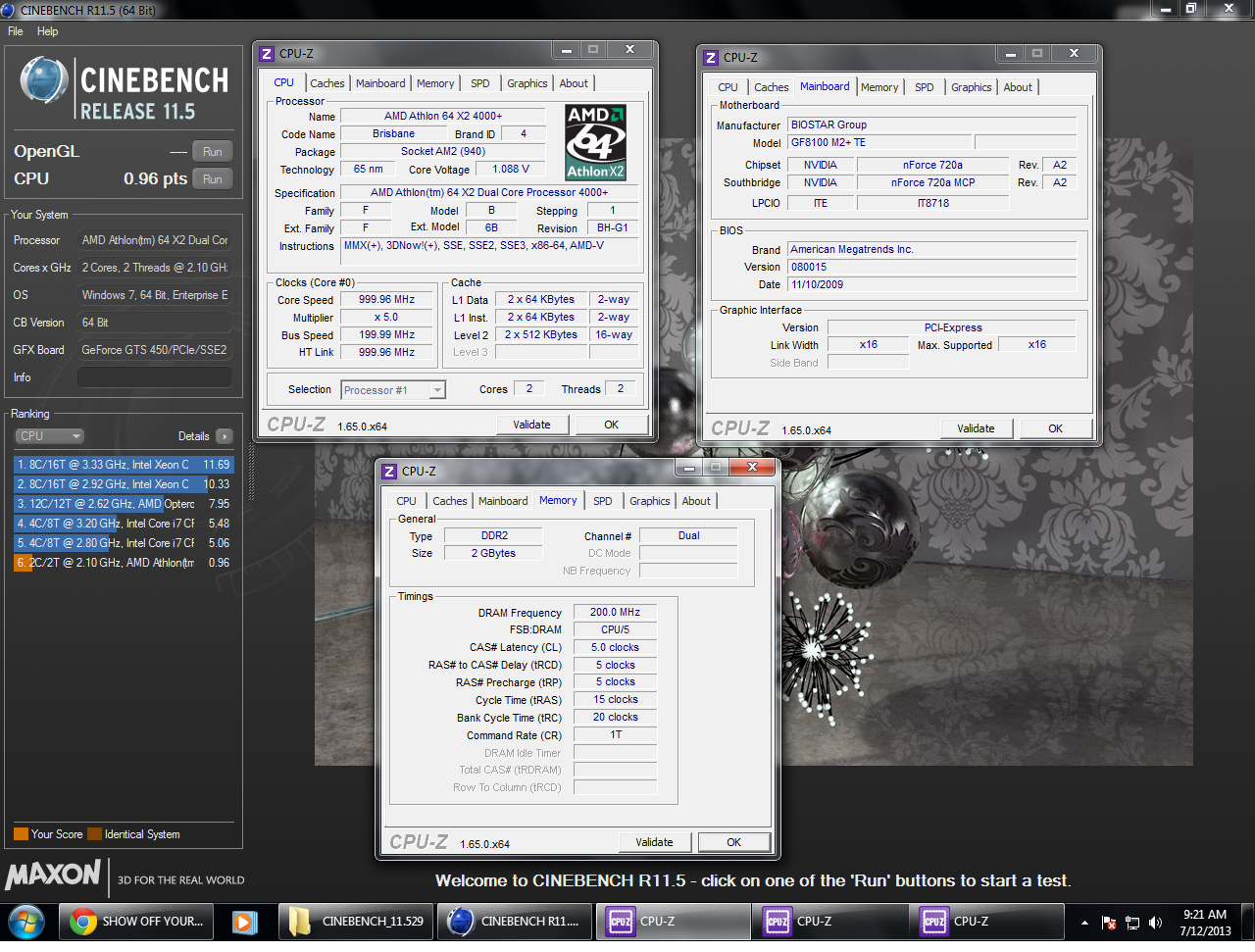
Task: Select ranking row 4C/8T @ 2.80 GHz
Action: (x=124, y=543)
